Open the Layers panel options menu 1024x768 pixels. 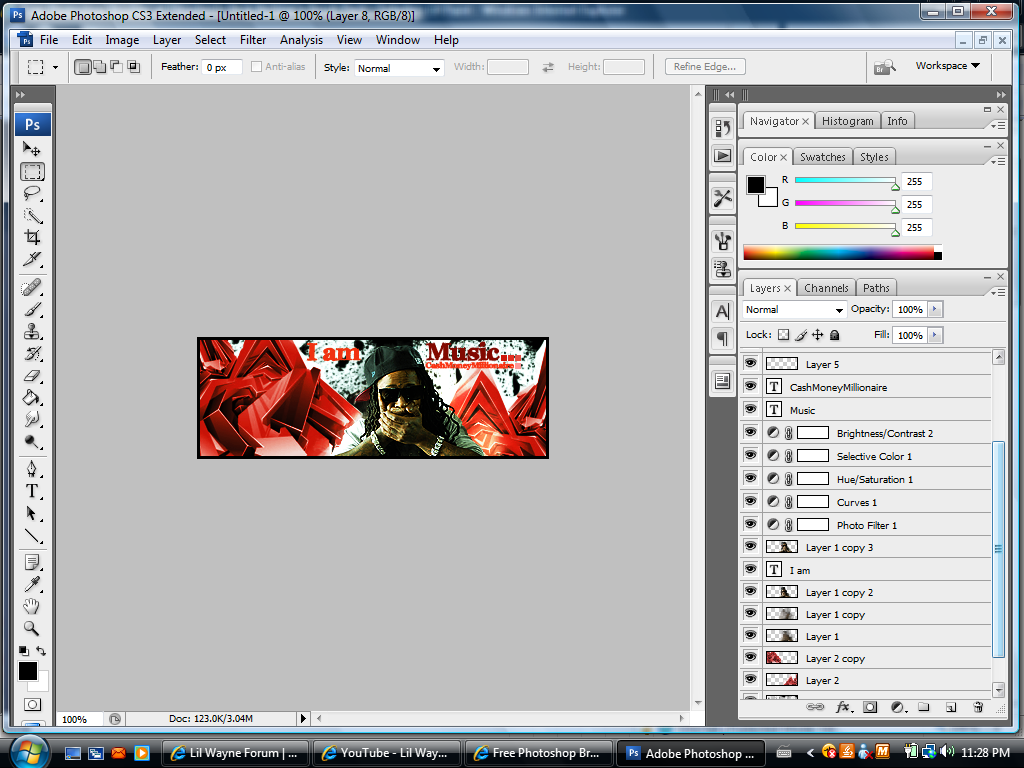(998, 292)
